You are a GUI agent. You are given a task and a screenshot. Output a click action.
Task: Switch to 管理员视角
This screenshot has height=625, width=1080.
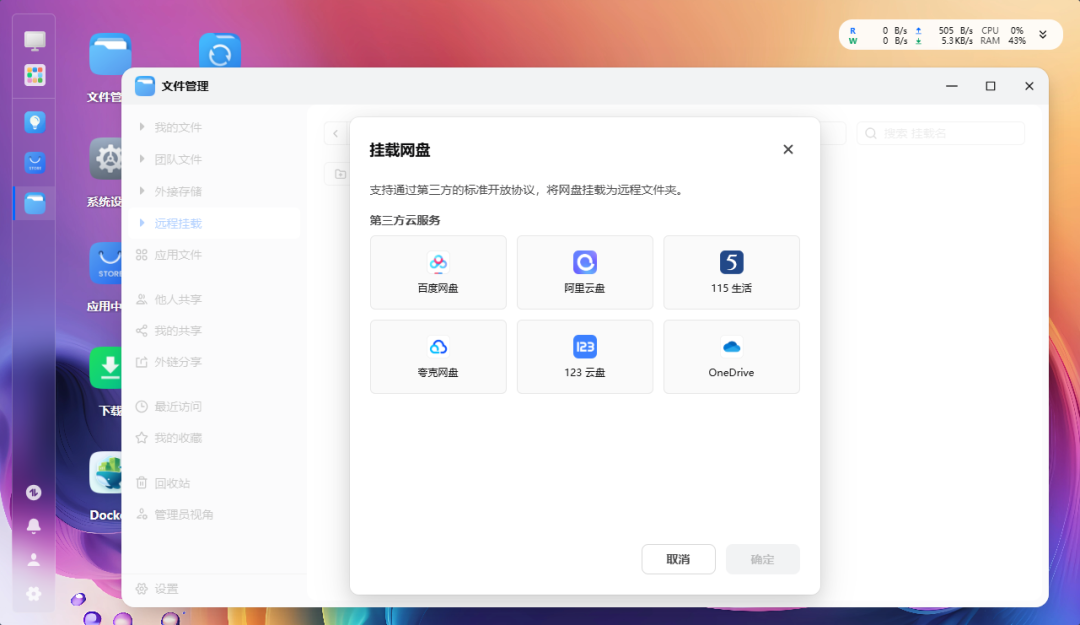click(x=183, y=514)
